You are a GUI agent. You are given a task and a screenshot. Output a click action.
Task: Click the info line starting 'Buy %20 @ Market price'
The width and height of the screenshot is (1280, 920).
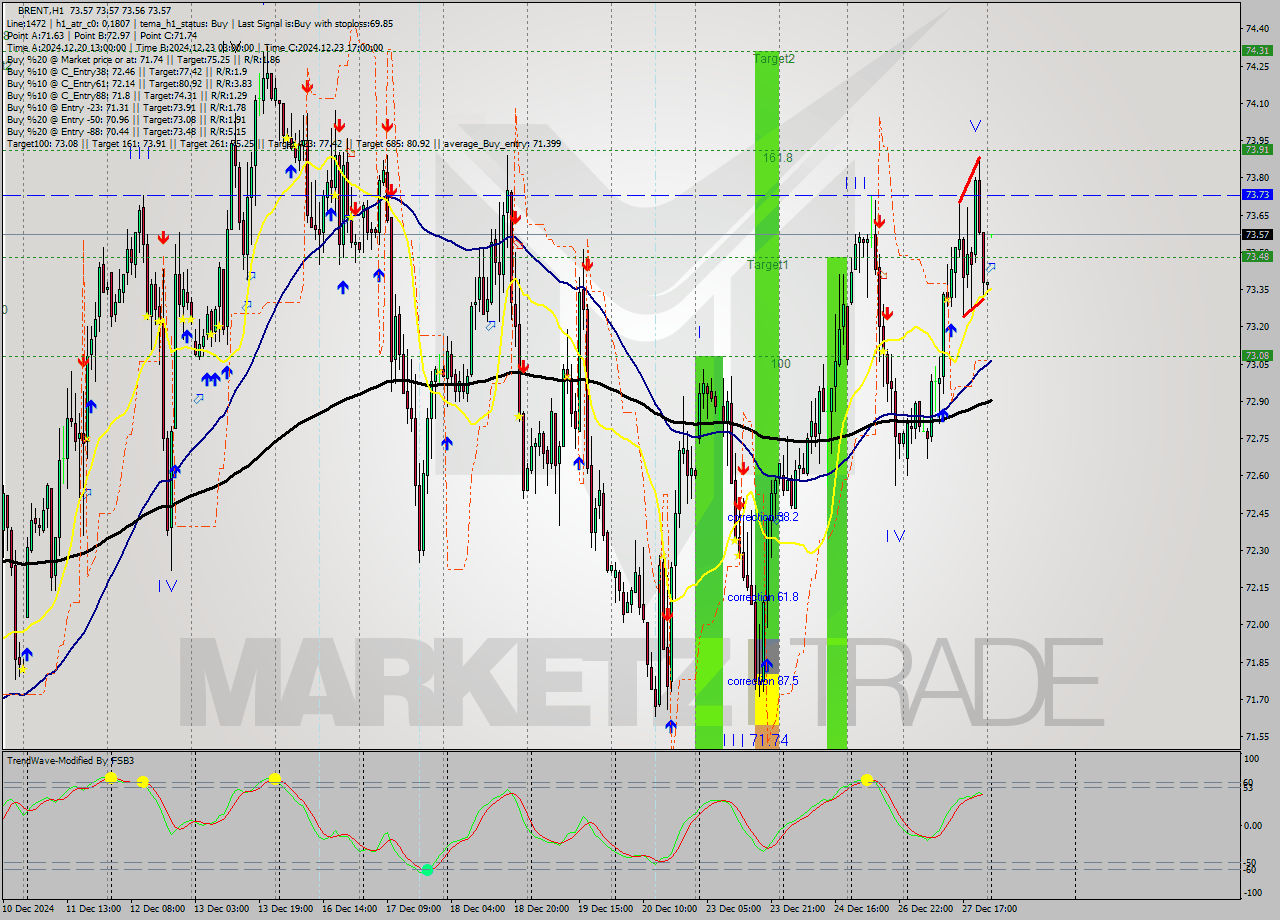coord(144,60)
